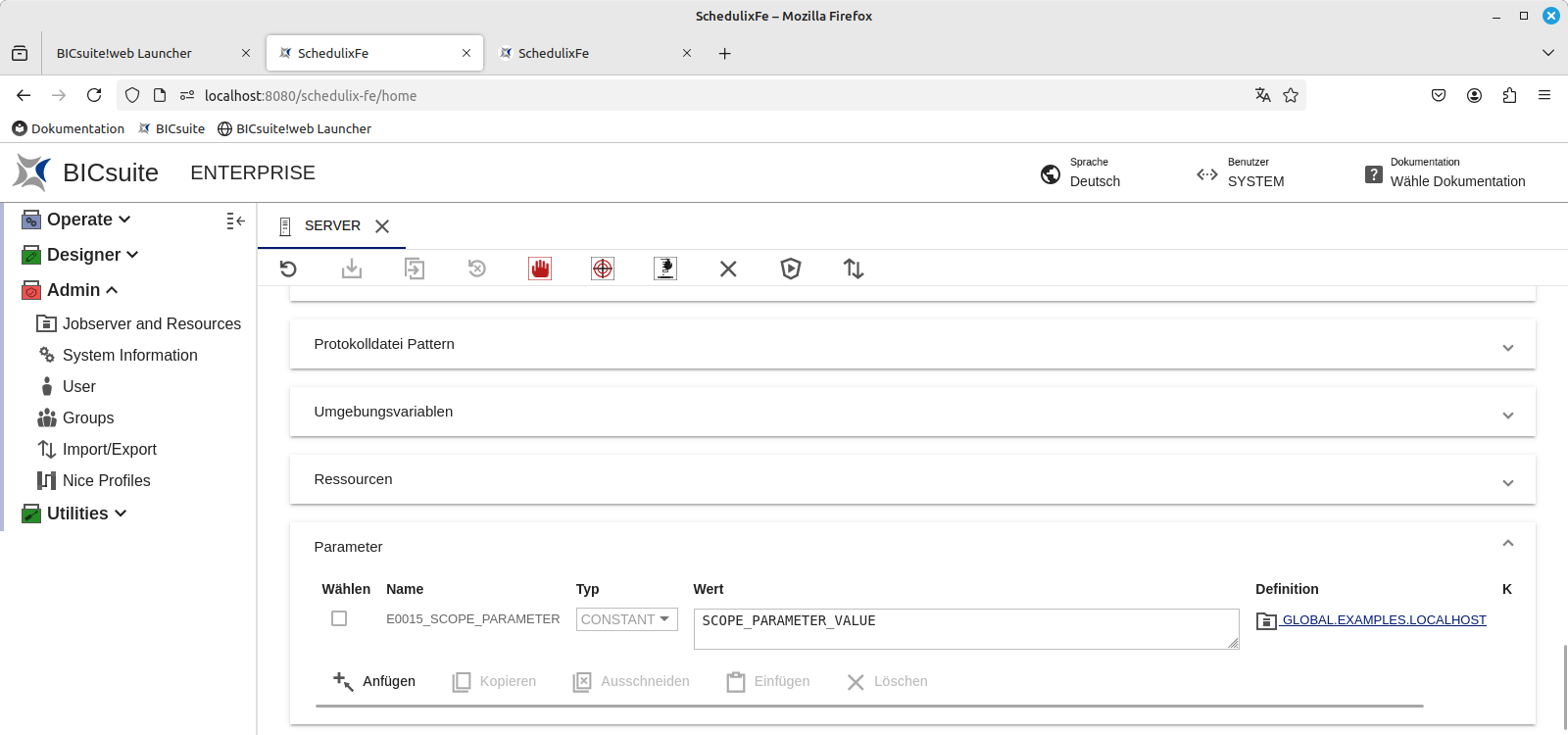
Task: Click the red crosshair target toolbar icon
Action: (x=603, y=269)
